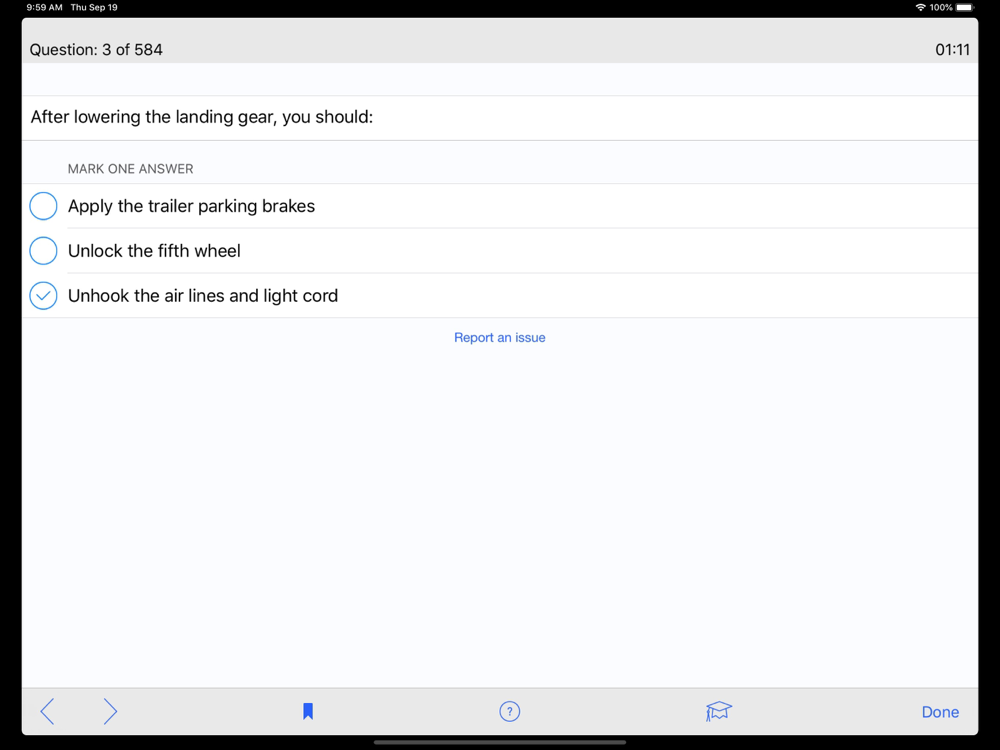Viewport: 1000px width, 750px height.
Task: Select radio for Unlock the fifth wheel
Action: pos(43,251)
